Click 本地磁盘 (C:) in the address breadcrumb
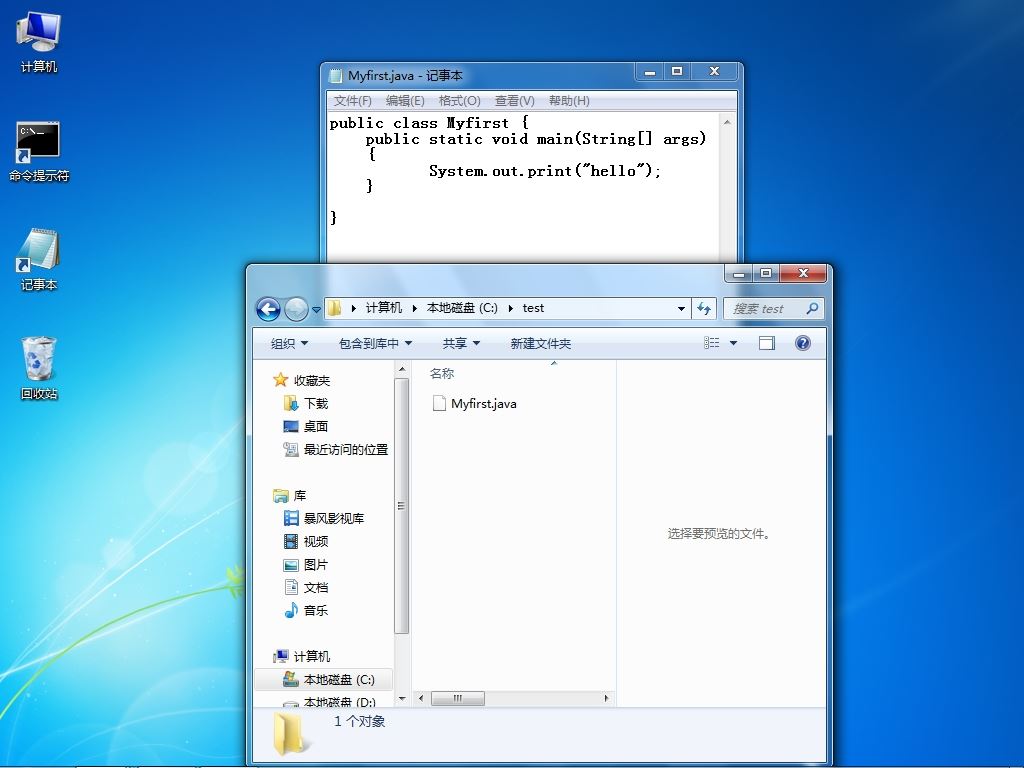The image size is (1024, 768). click(462, 308)
